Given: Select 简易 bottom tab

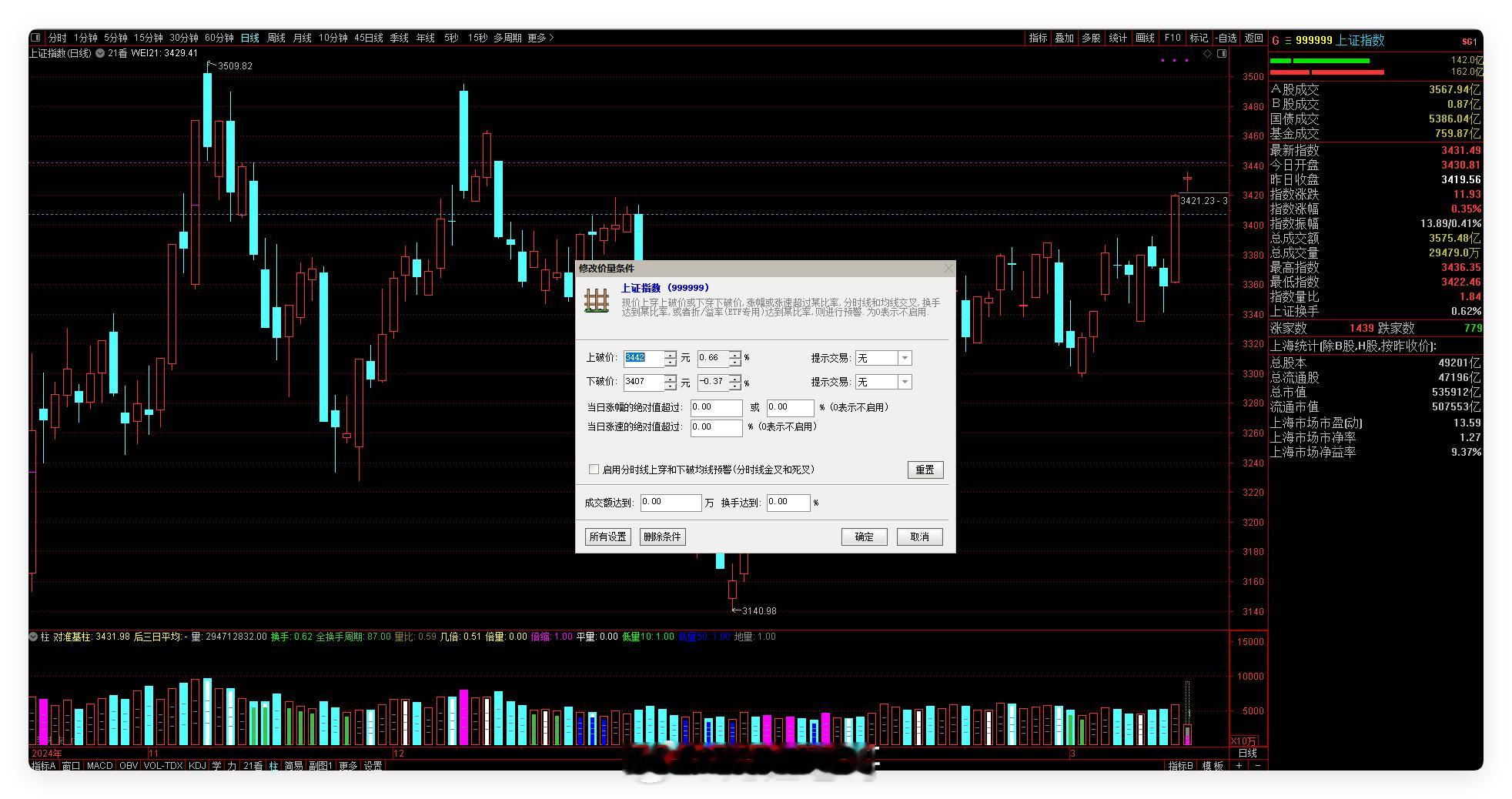Looking at the screenshot, I should point(293,766).
